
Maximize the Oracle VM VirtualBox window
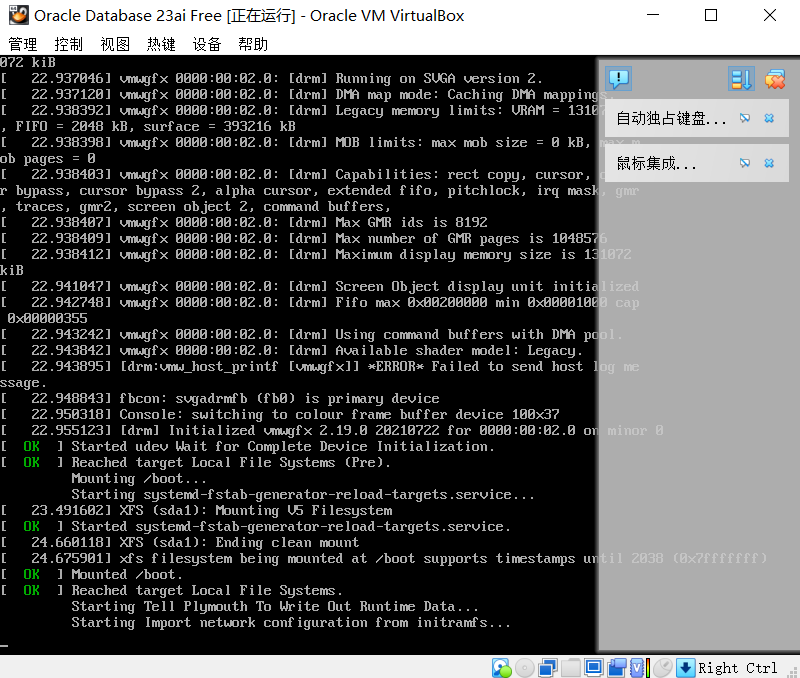tap(711, 15)
